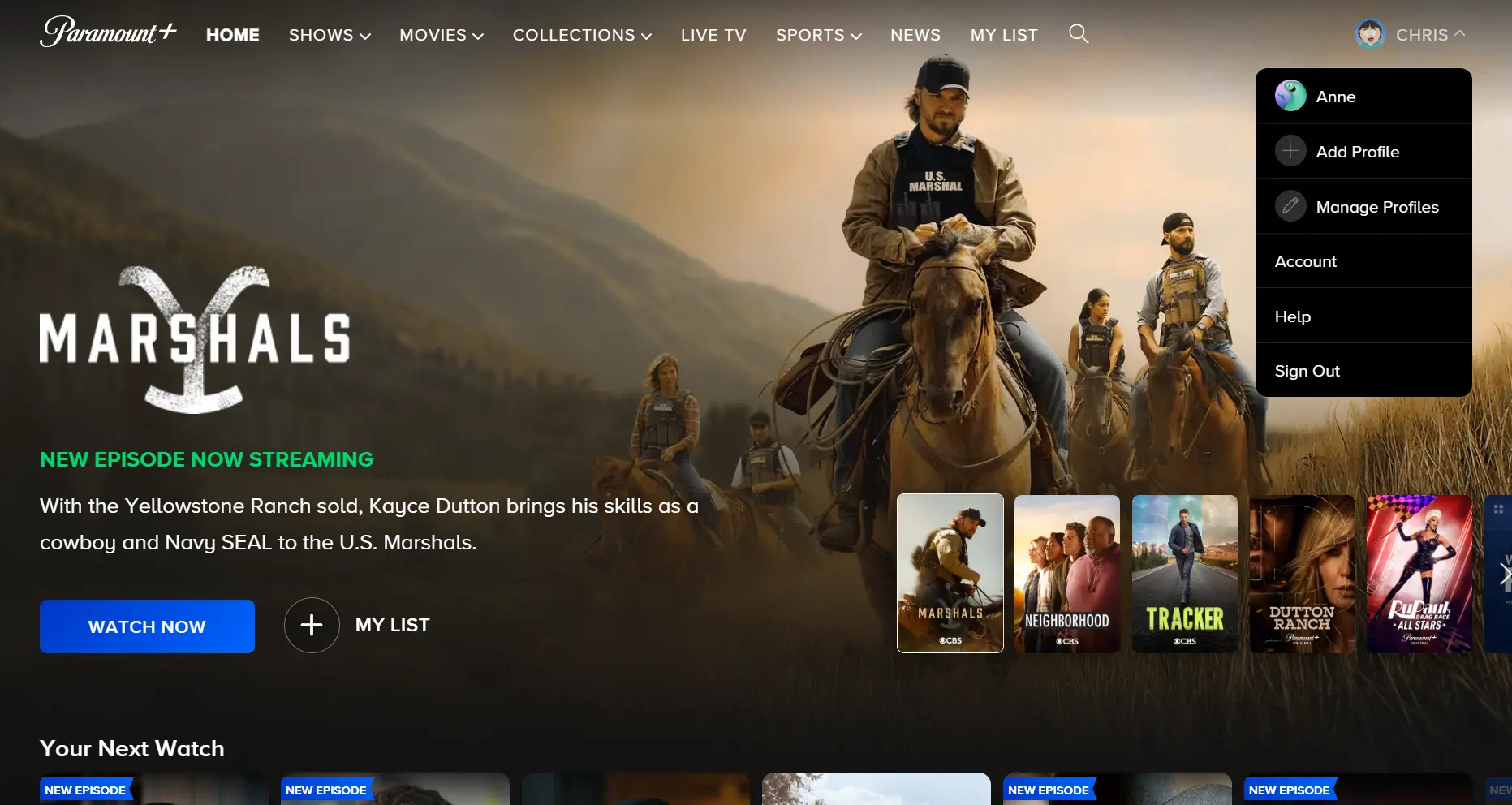
Task: Choose Add Profile from the menu
Action: coord(1363,152)
